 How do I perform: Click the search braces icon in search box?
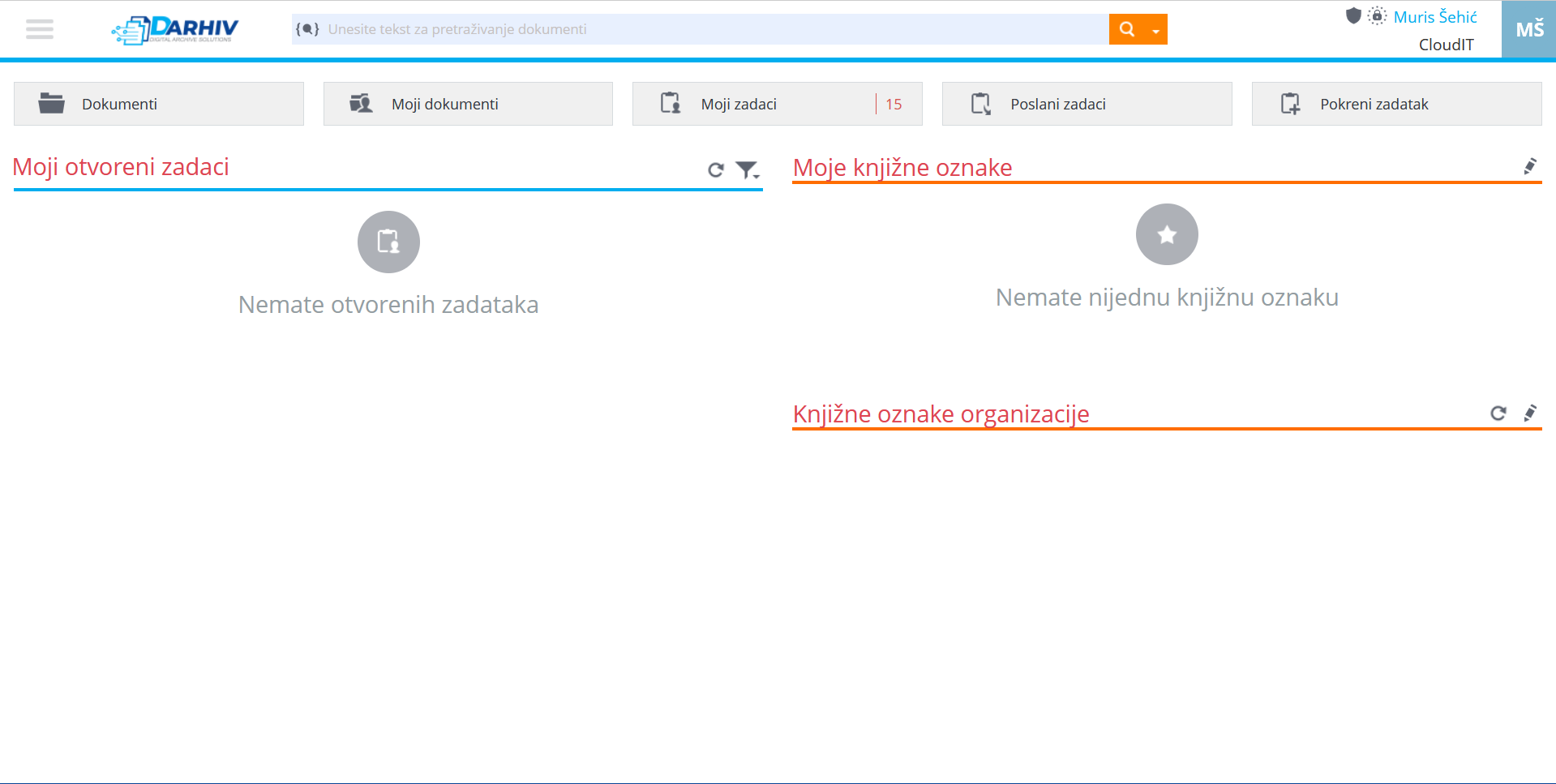[x=307, y=29]
